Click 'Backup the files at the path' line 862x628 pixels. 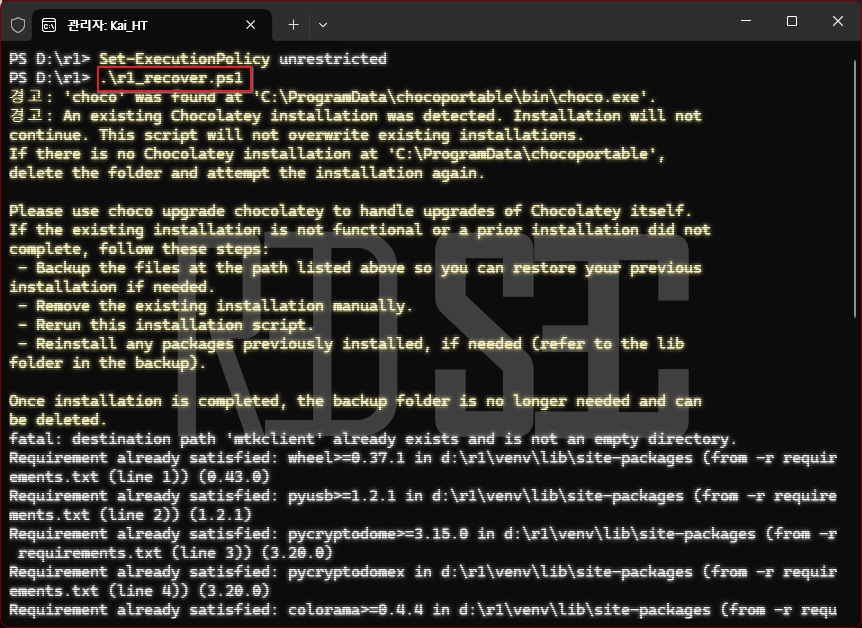[x=360, y=268]
